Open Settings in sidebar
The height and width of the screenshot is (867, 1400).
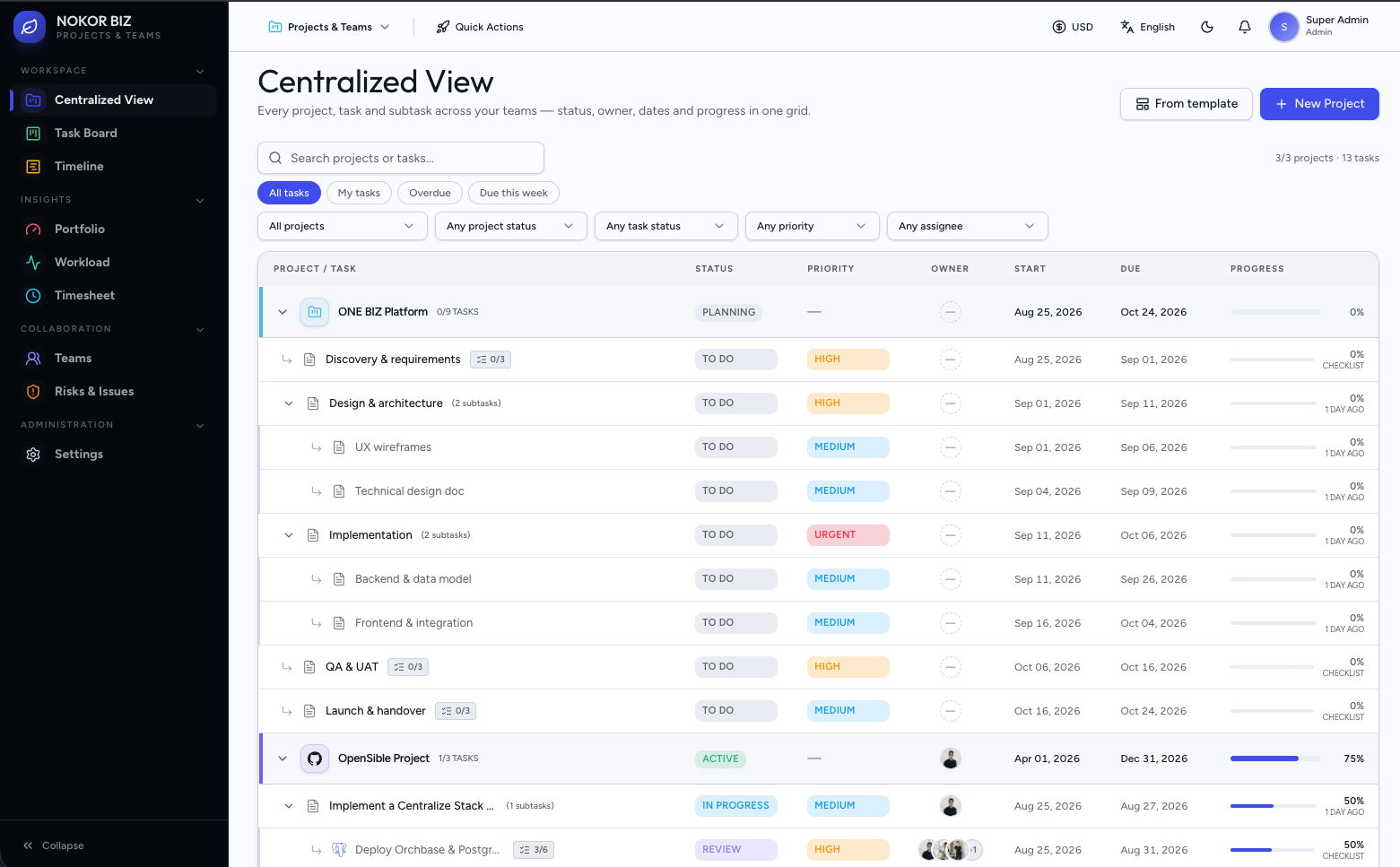(x=113, y=454)
